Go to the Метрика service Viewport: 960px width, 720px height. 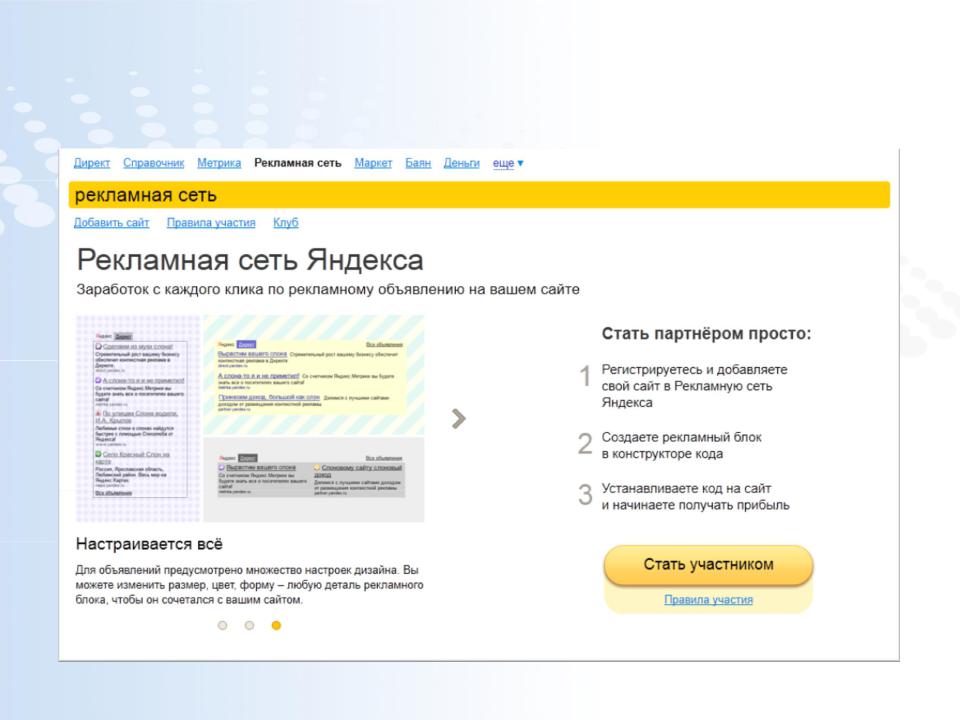[x=219, y=163]
